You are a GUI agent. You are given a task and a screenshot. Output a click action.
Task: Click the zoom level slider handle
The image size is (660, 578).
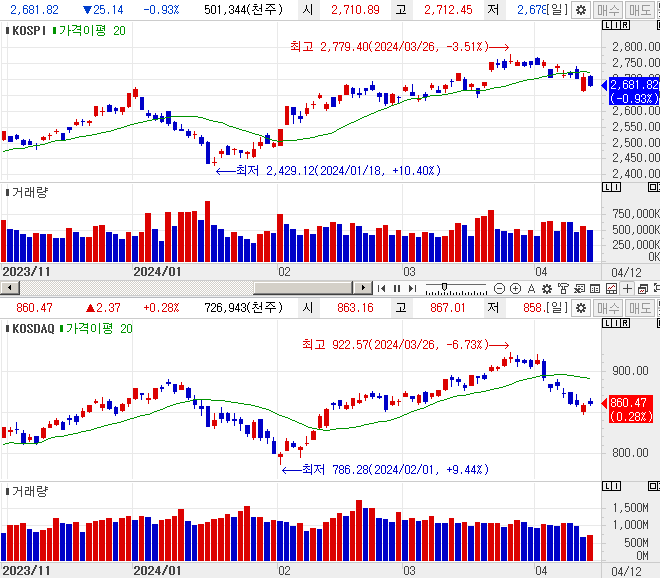tap(444, 287)
